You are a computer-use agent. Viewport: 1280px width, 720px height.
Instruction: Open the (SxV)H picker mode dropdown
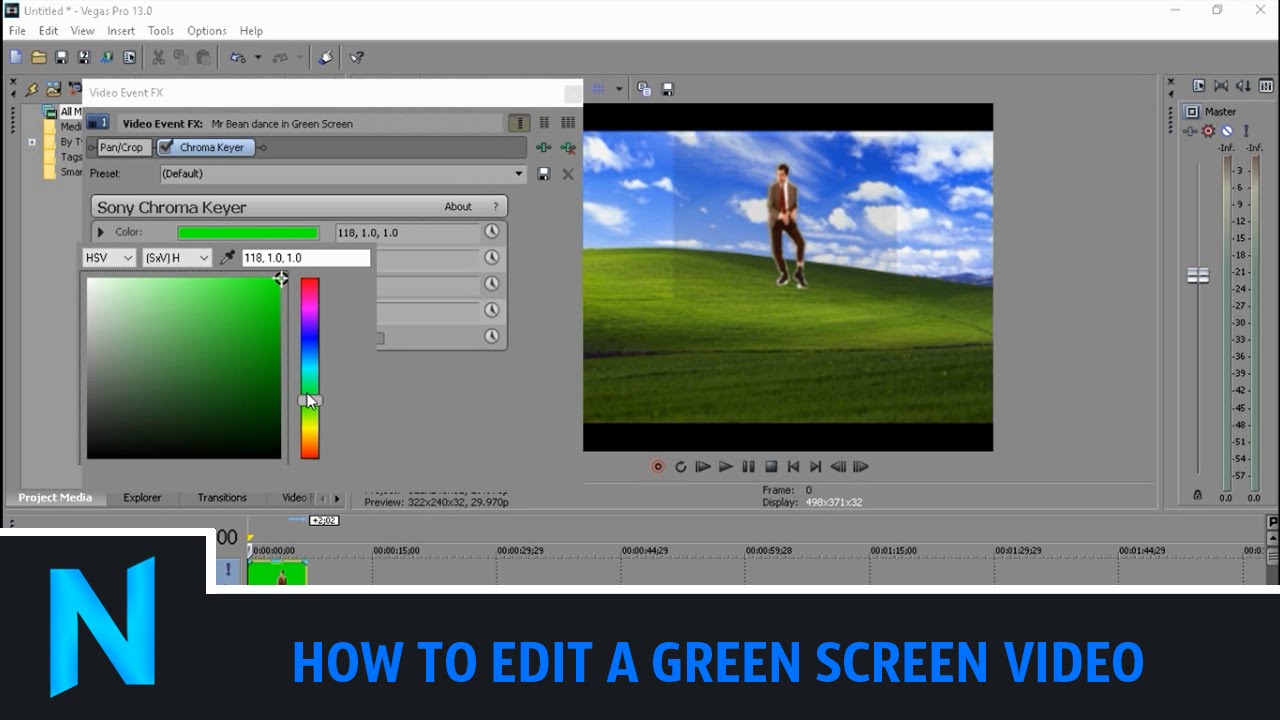177,258
